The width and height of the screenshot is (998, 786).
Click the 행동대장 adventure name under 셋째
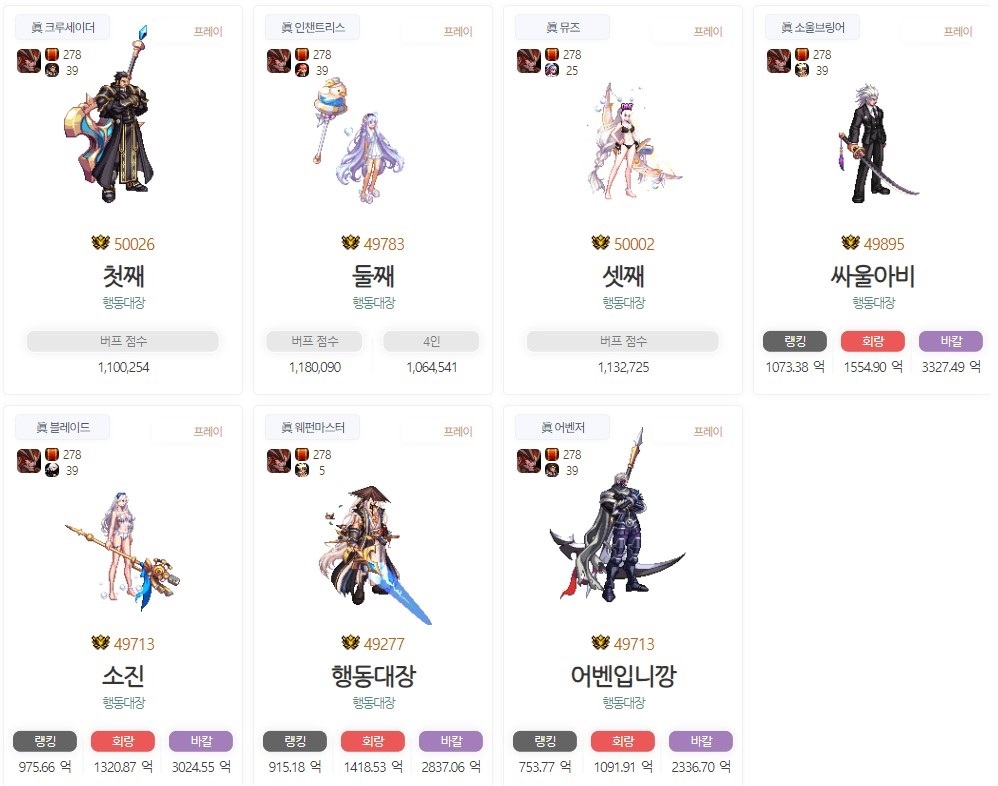[624, 302]
